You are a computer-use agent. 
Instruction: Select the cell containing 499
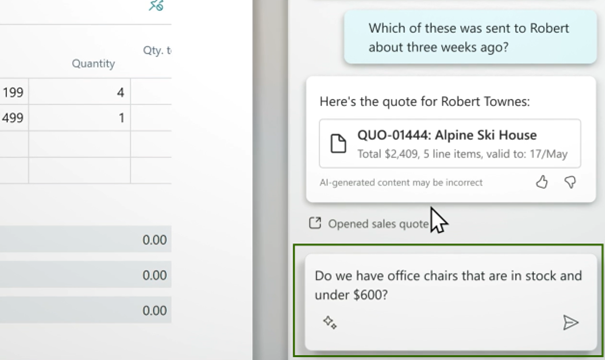click(14, 118)
